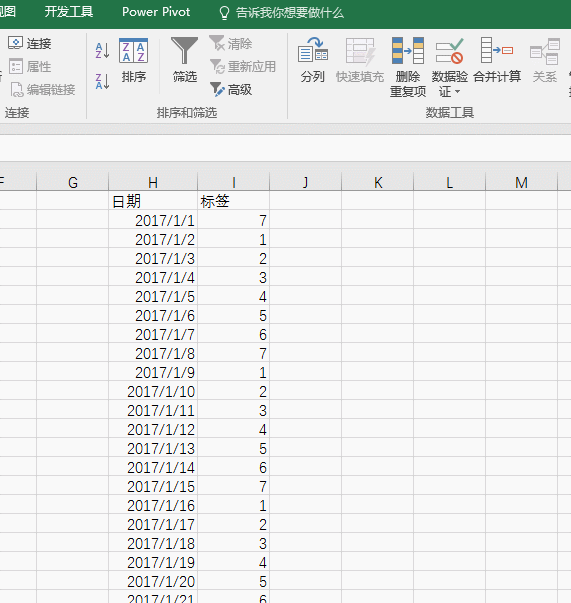
Task: Select the cell 2017/1/8
Action: click(153, 353)
